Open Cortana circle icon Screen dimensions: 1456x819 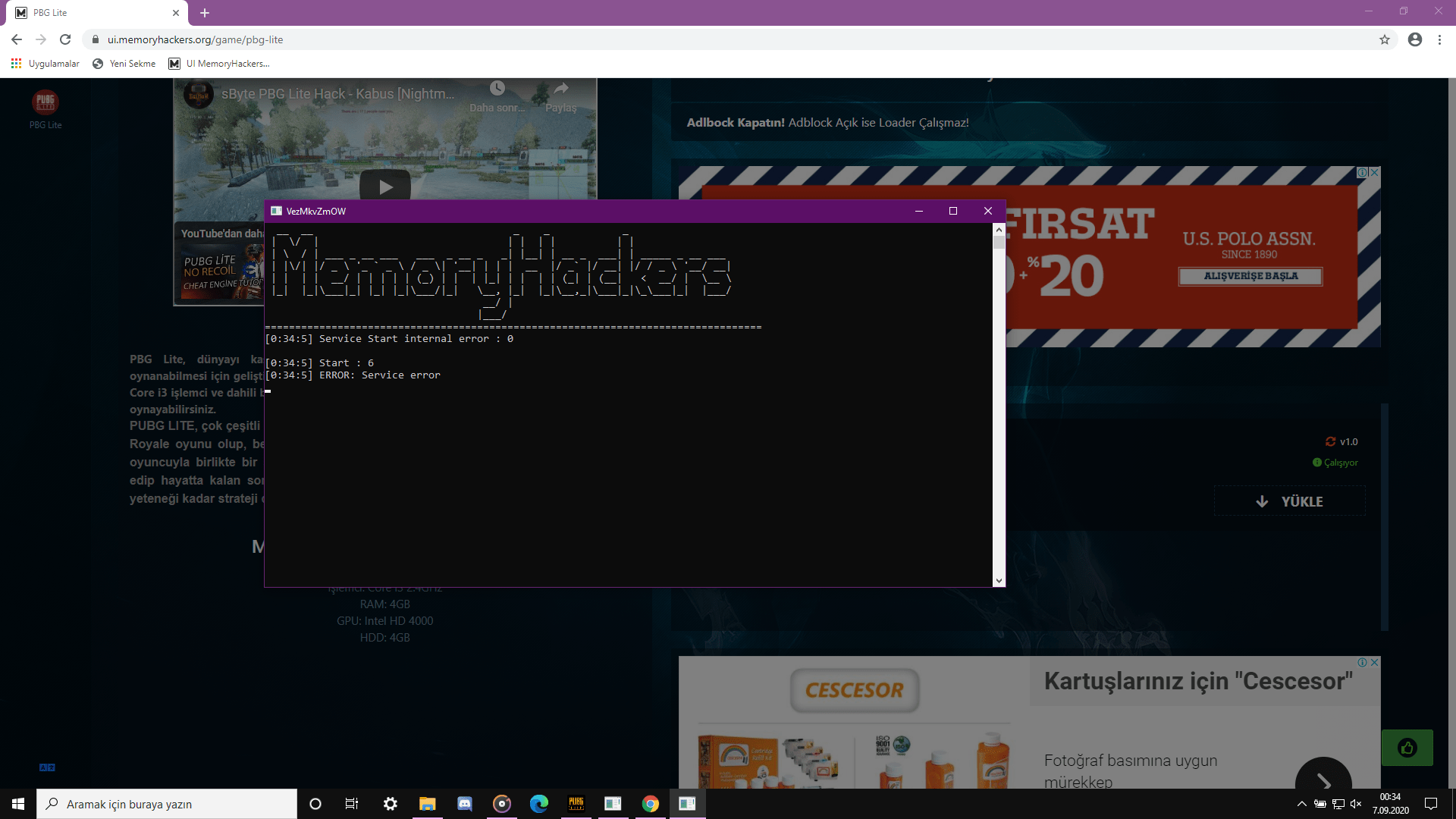(x=315, y=804)
